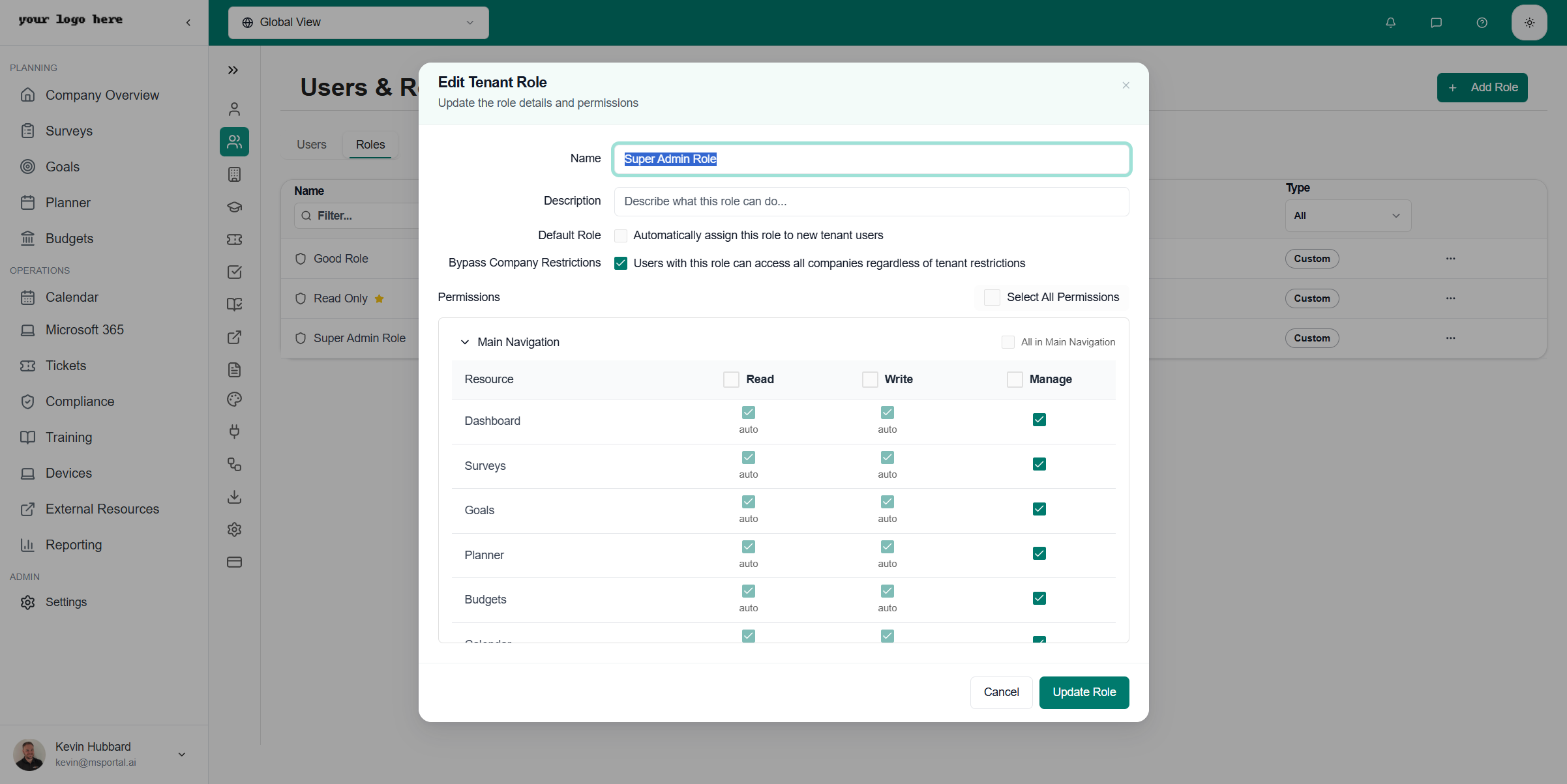The image size is (1567, 784).
Task: Disable Bypass Company Restrictions
Action: click(x=620, y=263)
